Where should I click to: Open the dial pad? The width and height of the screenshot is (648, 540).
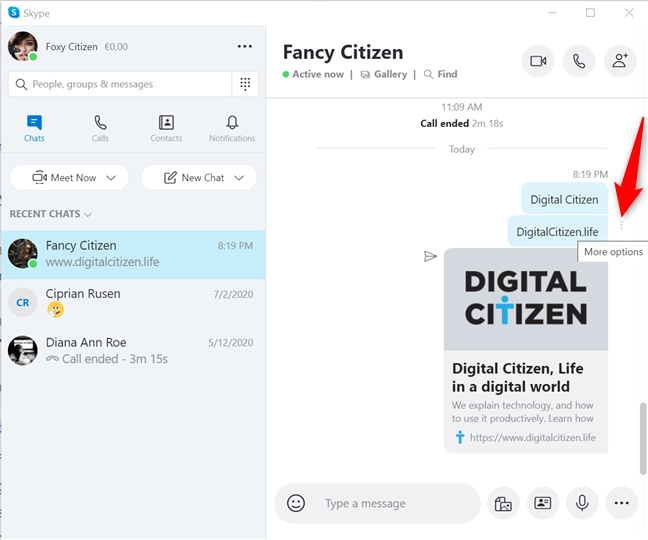tap(245, 84)
